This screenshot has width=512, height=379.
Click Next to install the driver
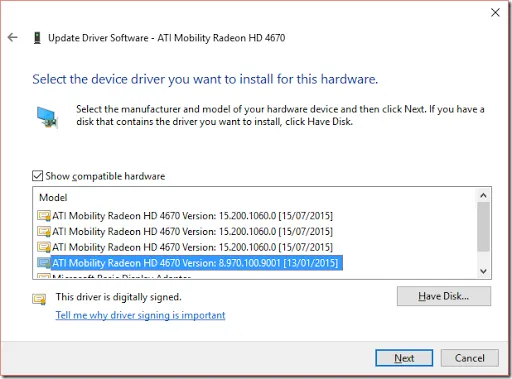(x=404, y=358)
